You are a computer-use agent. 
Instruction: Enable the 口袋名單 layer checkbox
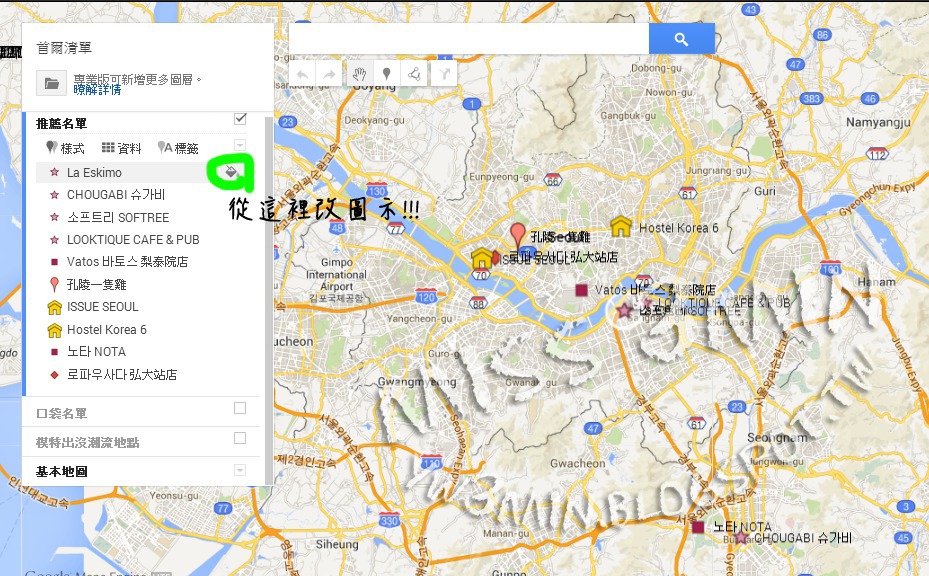[x=240, y=408]
